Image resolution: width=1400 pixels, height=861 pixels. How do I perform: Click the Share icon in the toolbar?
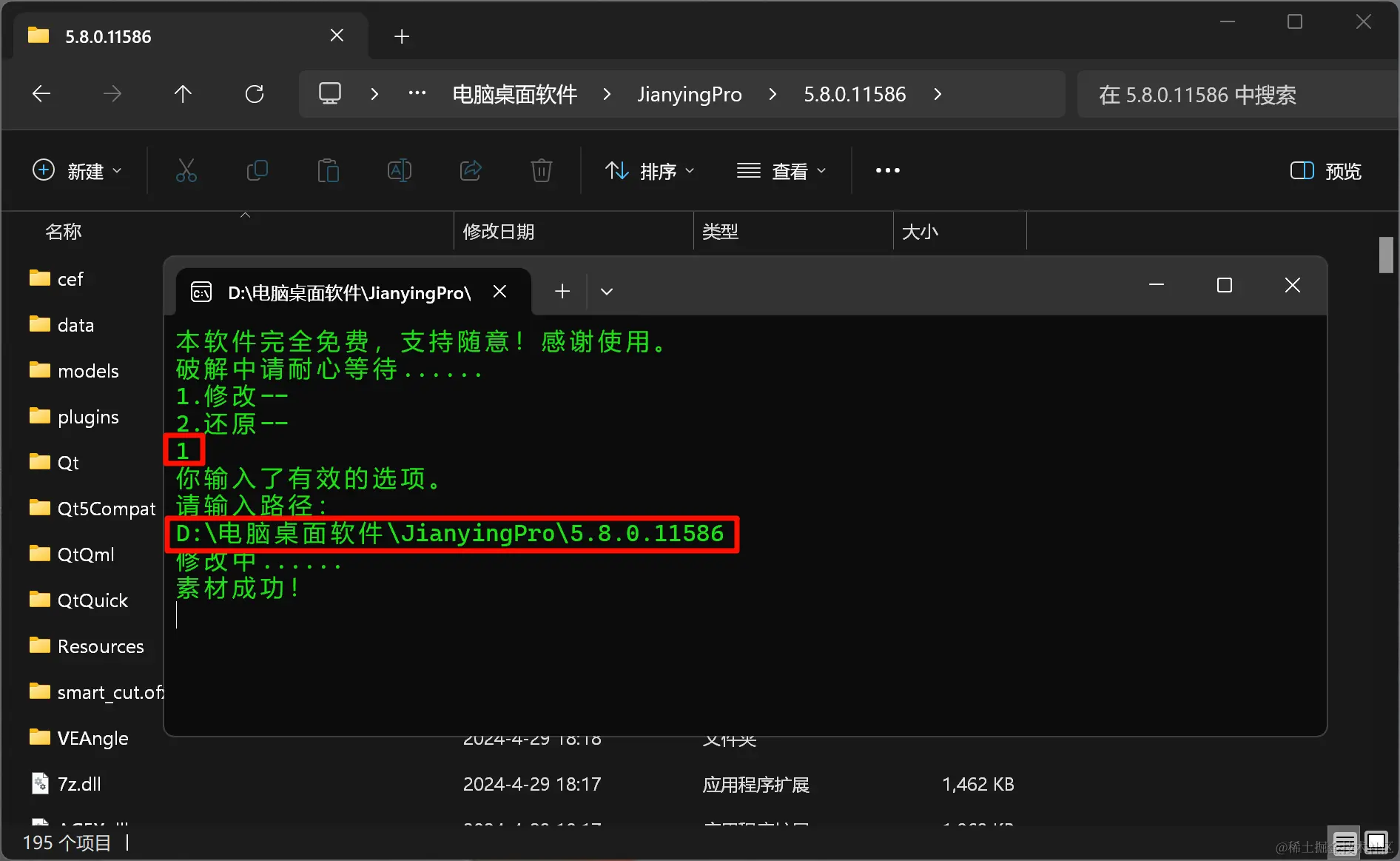coord(470,170)
